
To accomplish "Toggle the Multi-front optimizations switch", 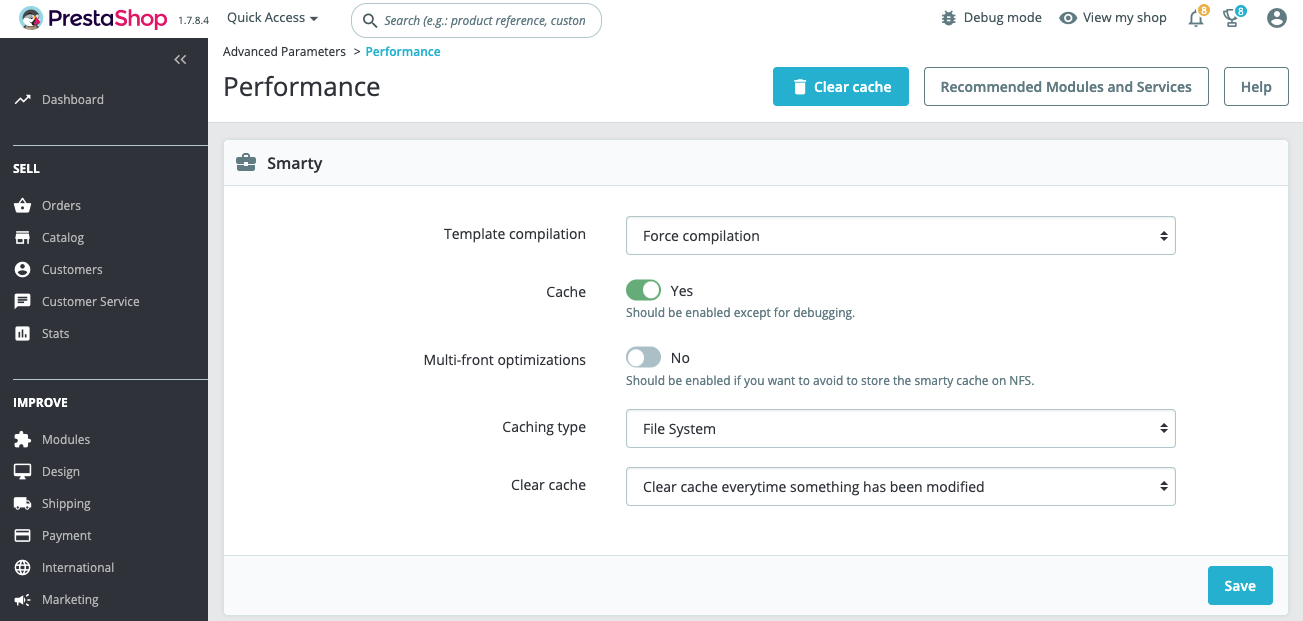I will click(x=644, y=357).
